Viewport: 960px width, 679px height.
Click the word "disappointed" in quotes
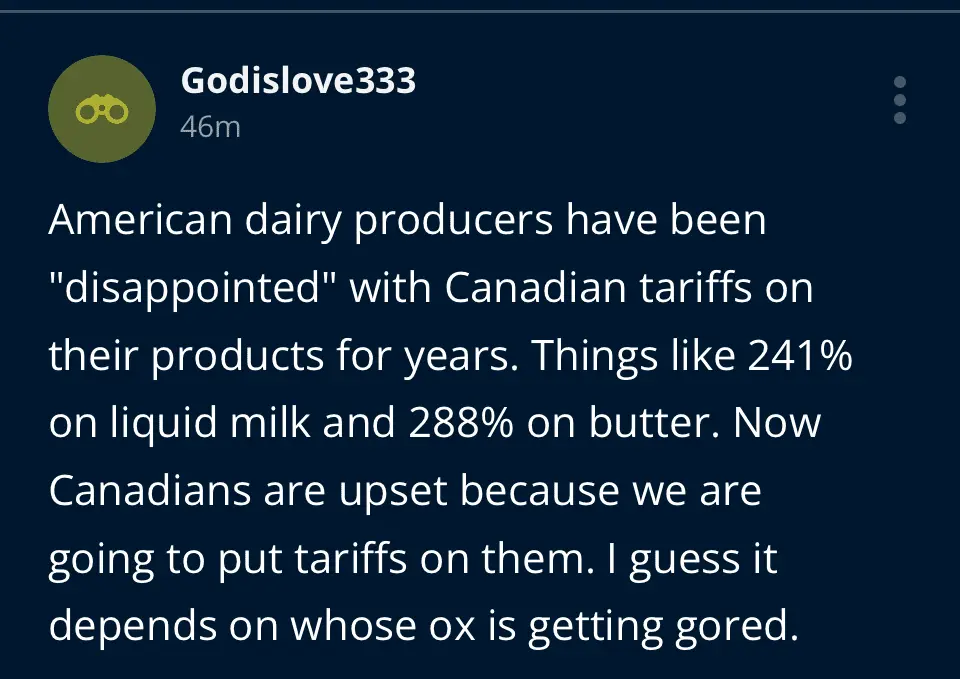point(198,290)
